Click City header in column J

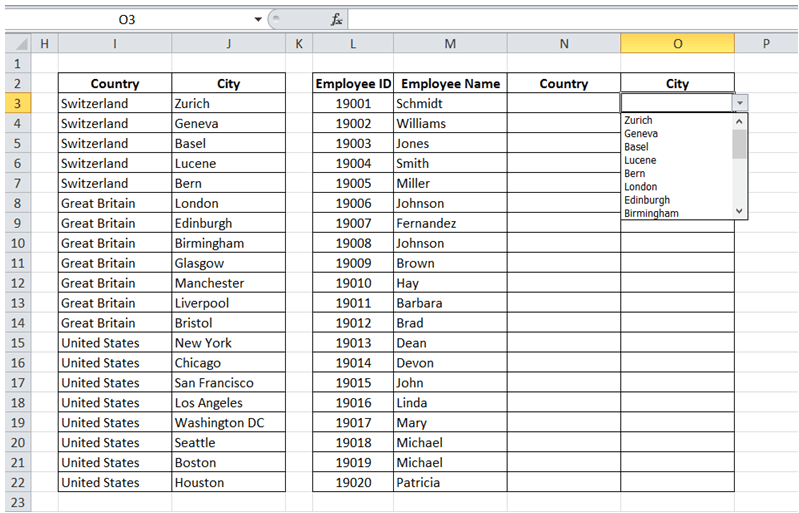pos(229,84)
